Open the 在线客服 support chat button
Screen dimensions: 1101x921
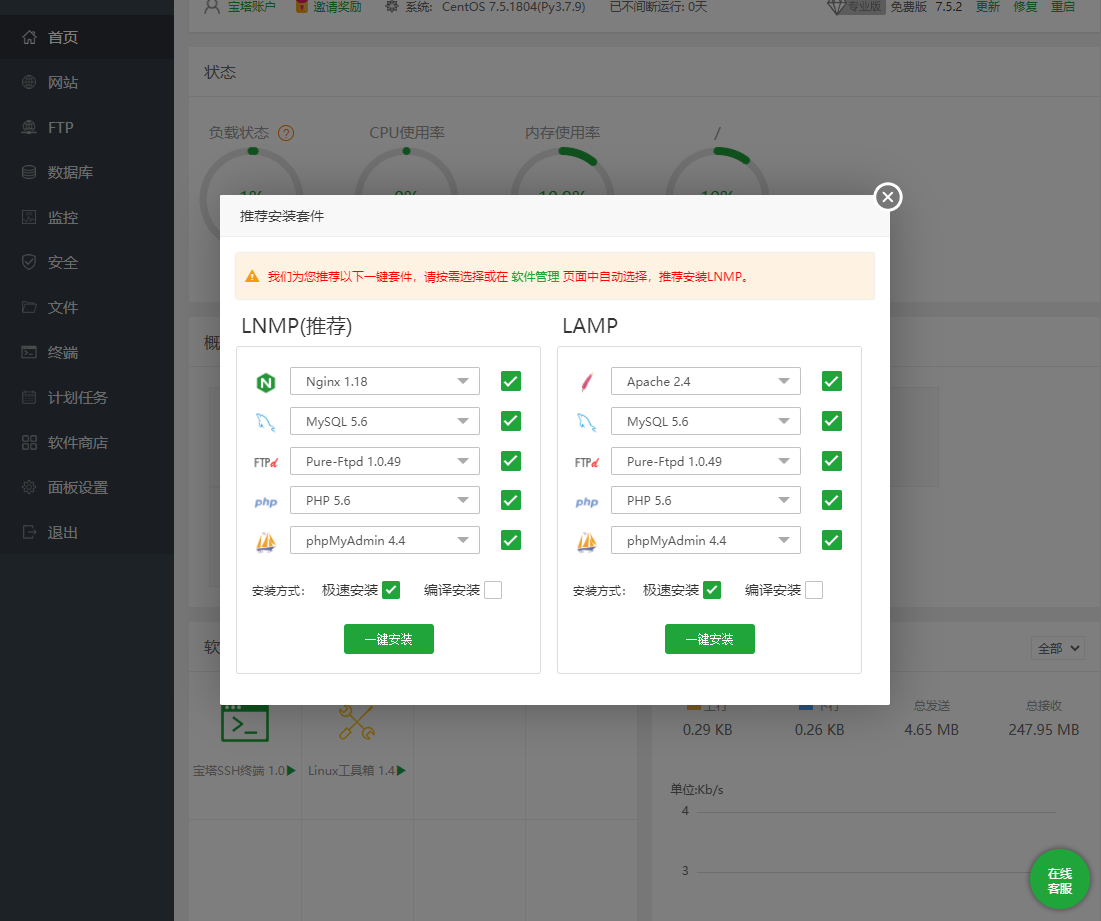tap(1060, 880)
